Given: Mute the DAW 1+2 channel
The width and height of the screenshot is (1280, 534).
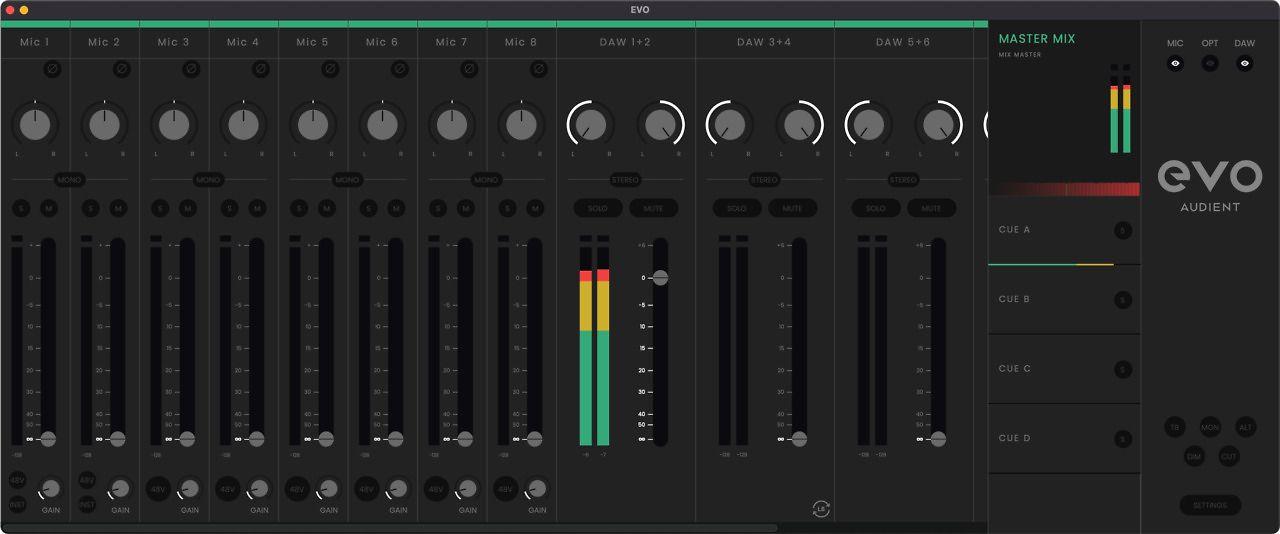Looking at the screenshot, I should pyautogui.click(x=653, y=208).
